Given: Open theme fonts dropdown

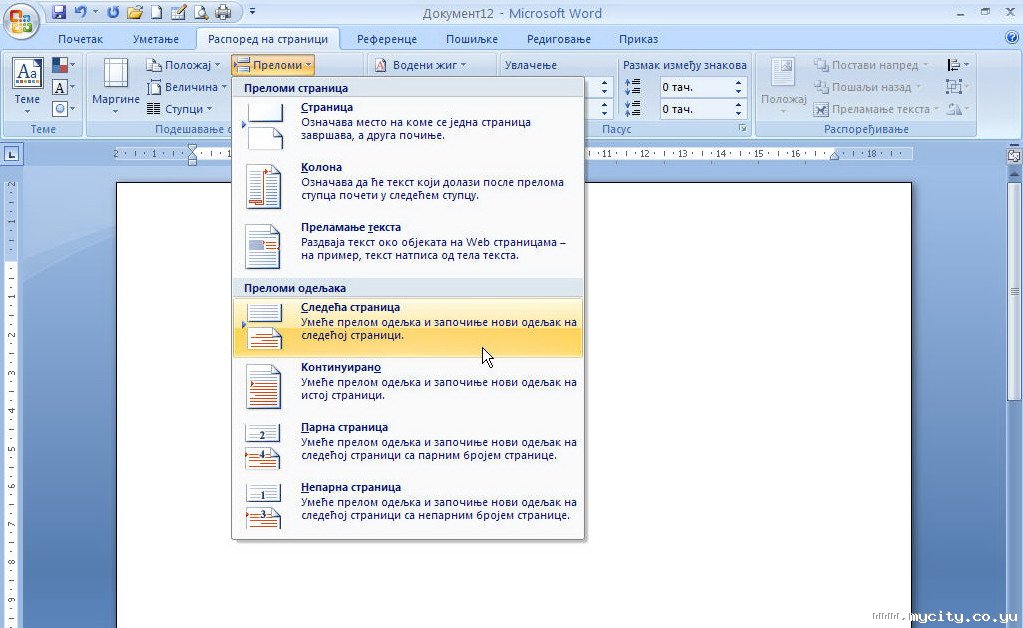Looking at the screenshot, I should (x=63, y=87).
